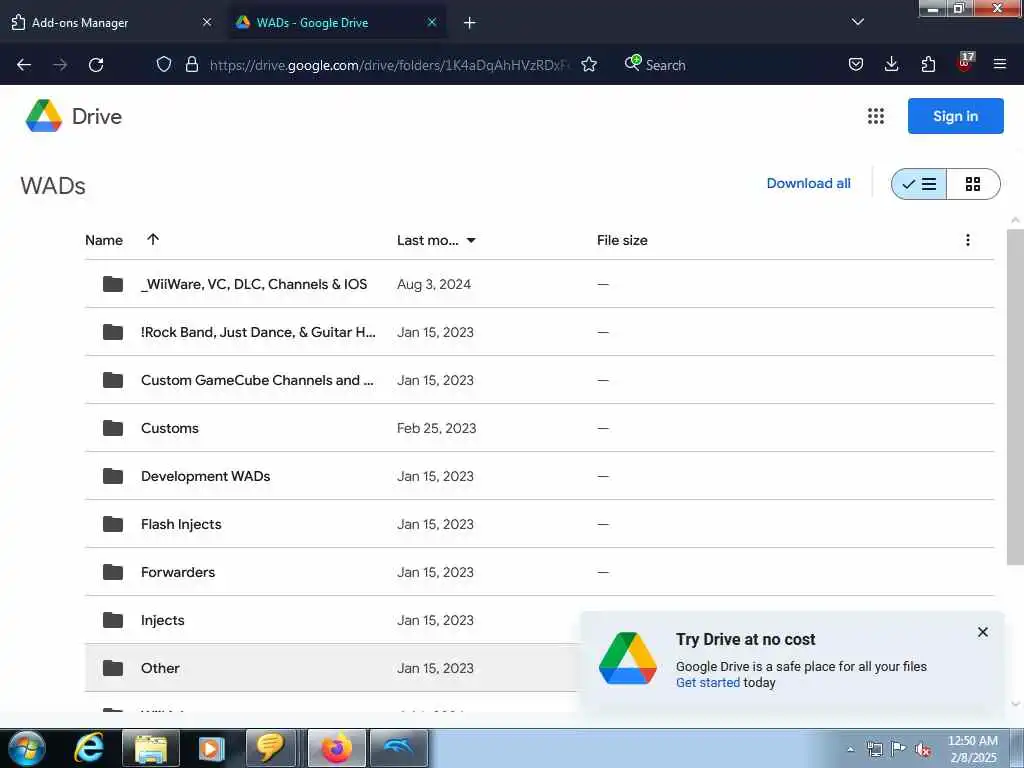Open Windows Explorer from taskbar
The width and height of the screenshot is (1024, 768).
tap(151, 748)
